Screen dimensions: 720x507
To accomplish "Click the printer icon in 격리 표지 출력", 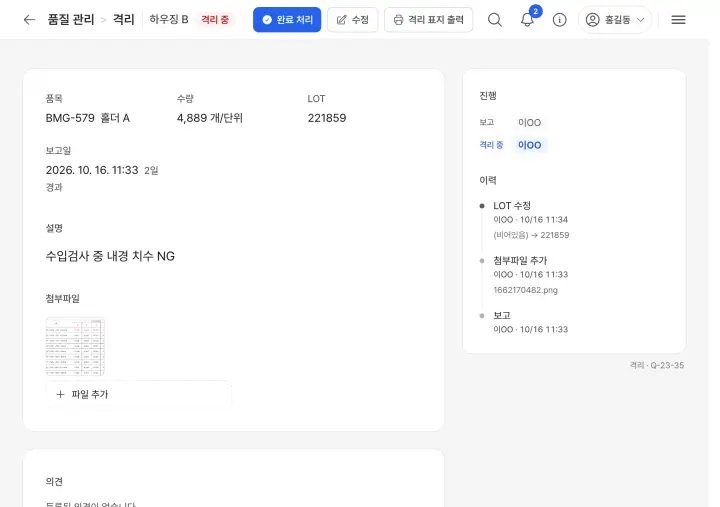I will [398, 20].
